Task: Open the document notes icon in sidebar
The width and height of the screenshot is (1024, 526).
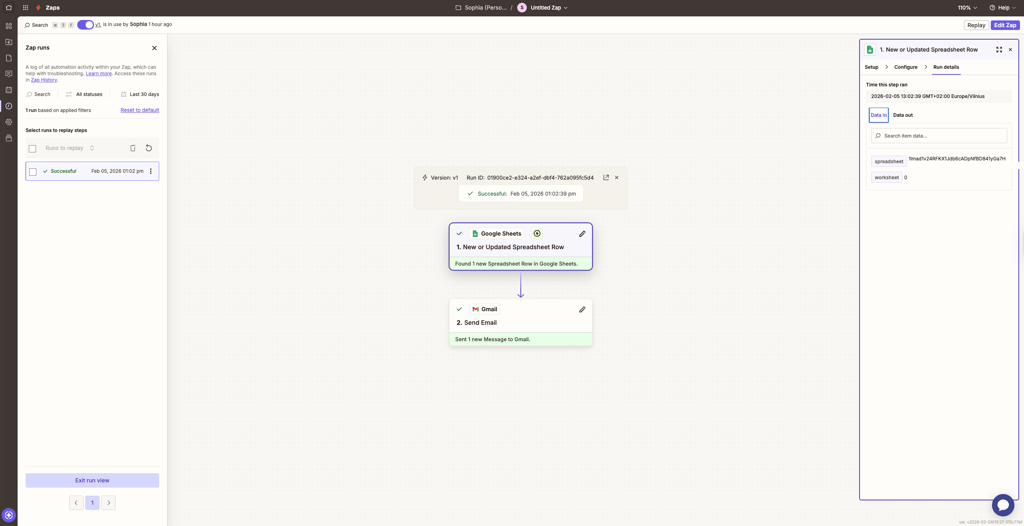Action: pos(8,58)
